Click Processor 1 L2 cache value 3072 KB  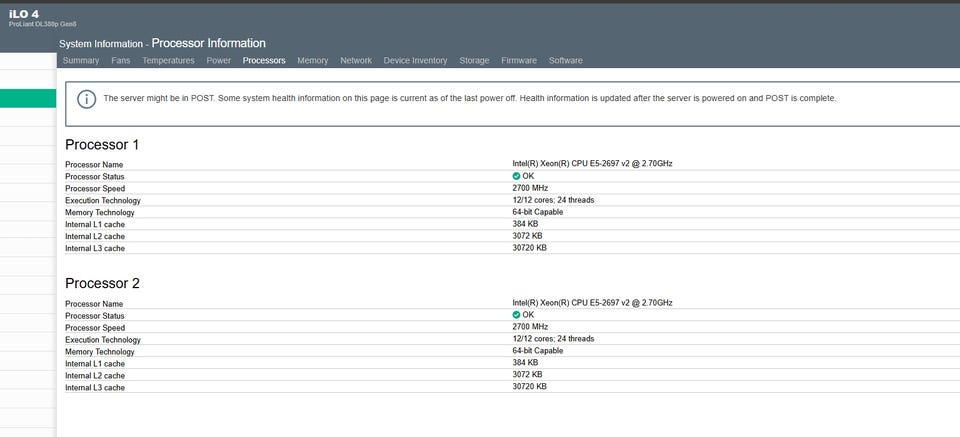point(527,236)
